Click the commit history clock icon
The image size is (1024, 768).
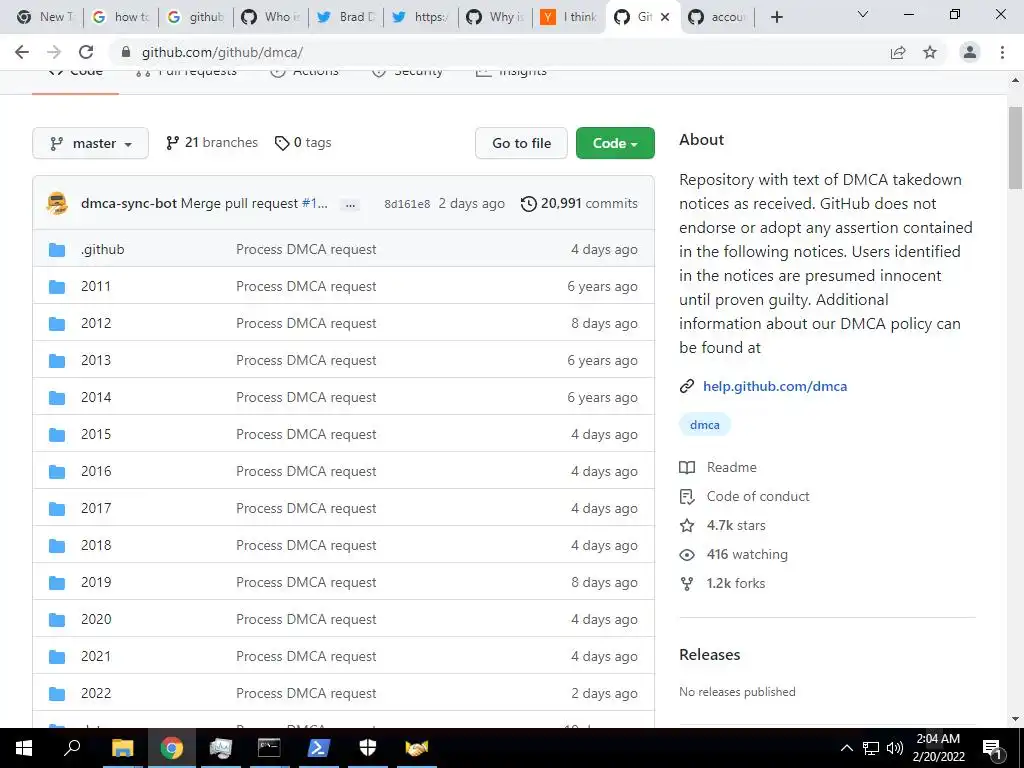(528, 204)
